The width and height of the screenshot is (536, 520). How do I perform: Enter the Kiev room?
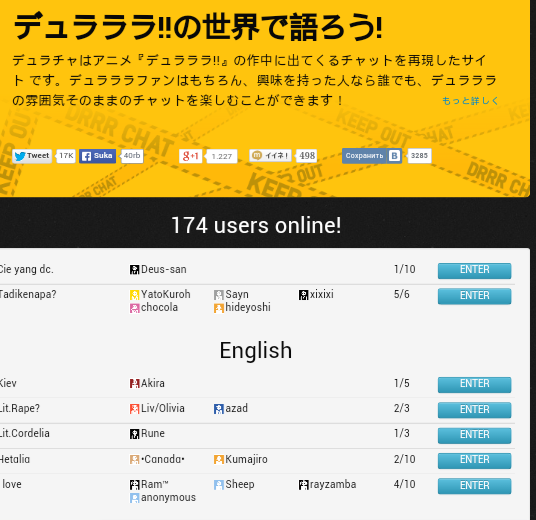474,384
